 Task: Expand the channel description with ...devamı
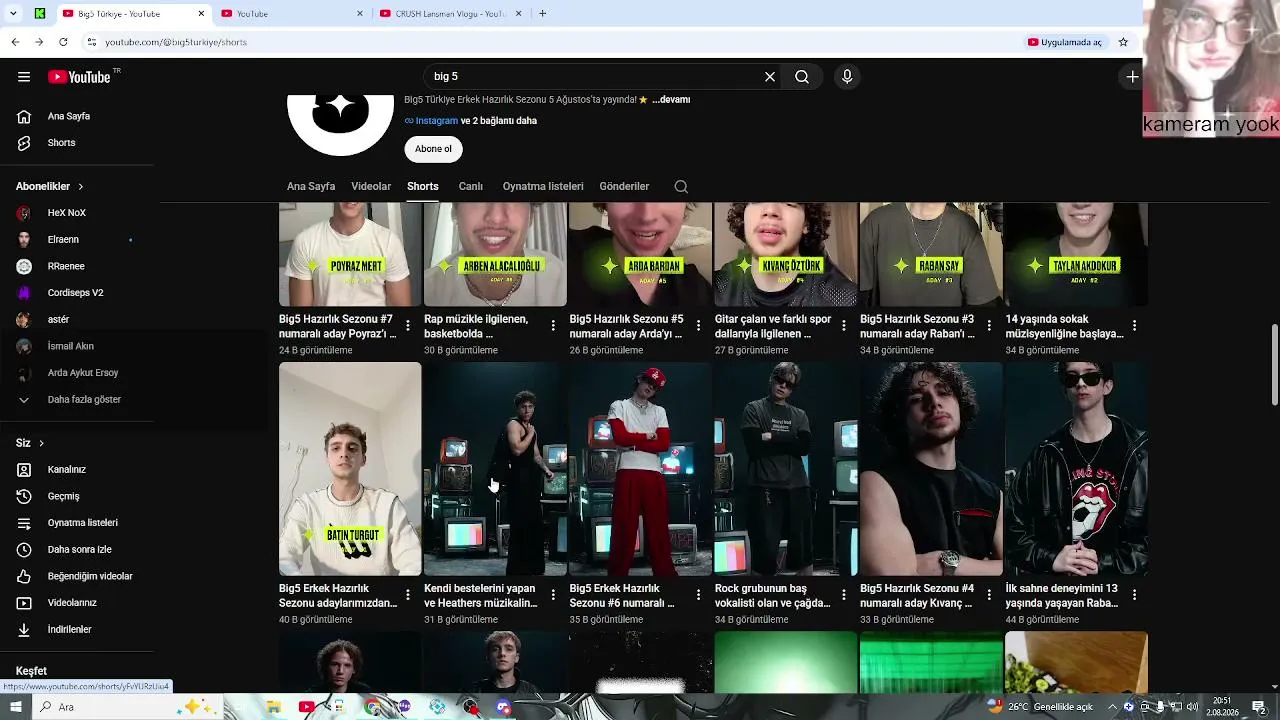click(x=671, y=100)
